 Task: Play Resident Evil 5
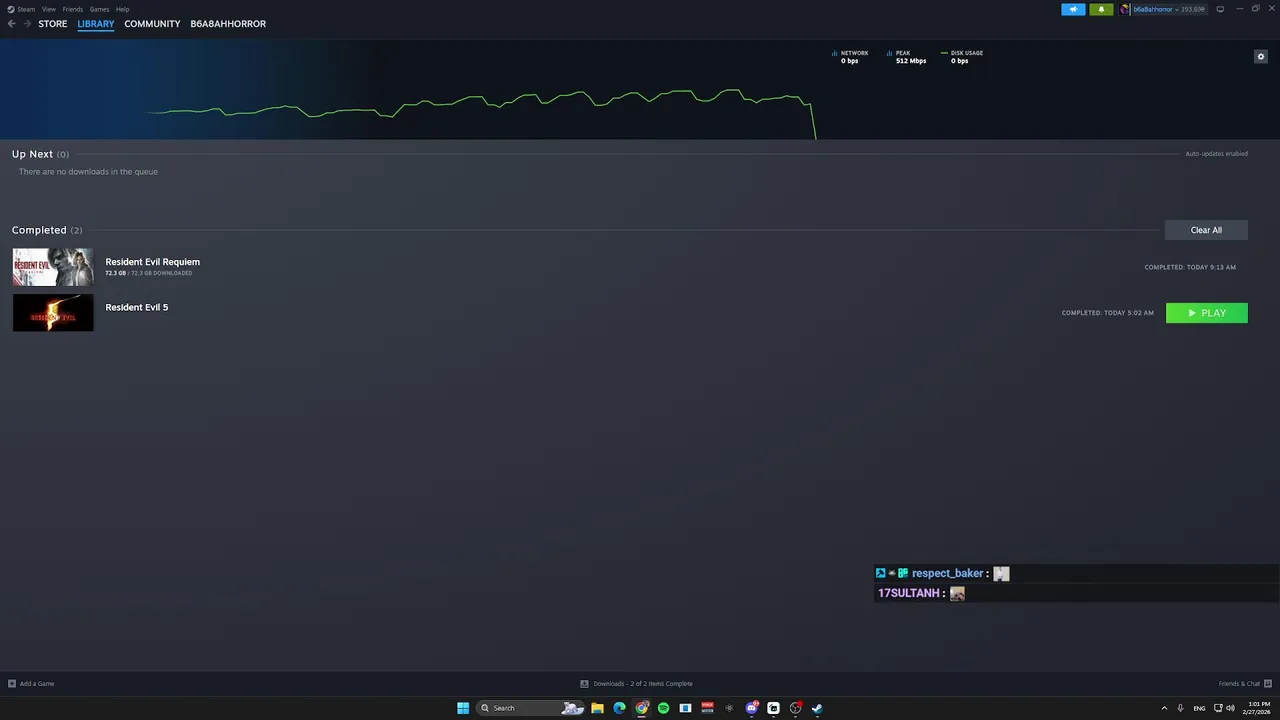coord(1207,313)
